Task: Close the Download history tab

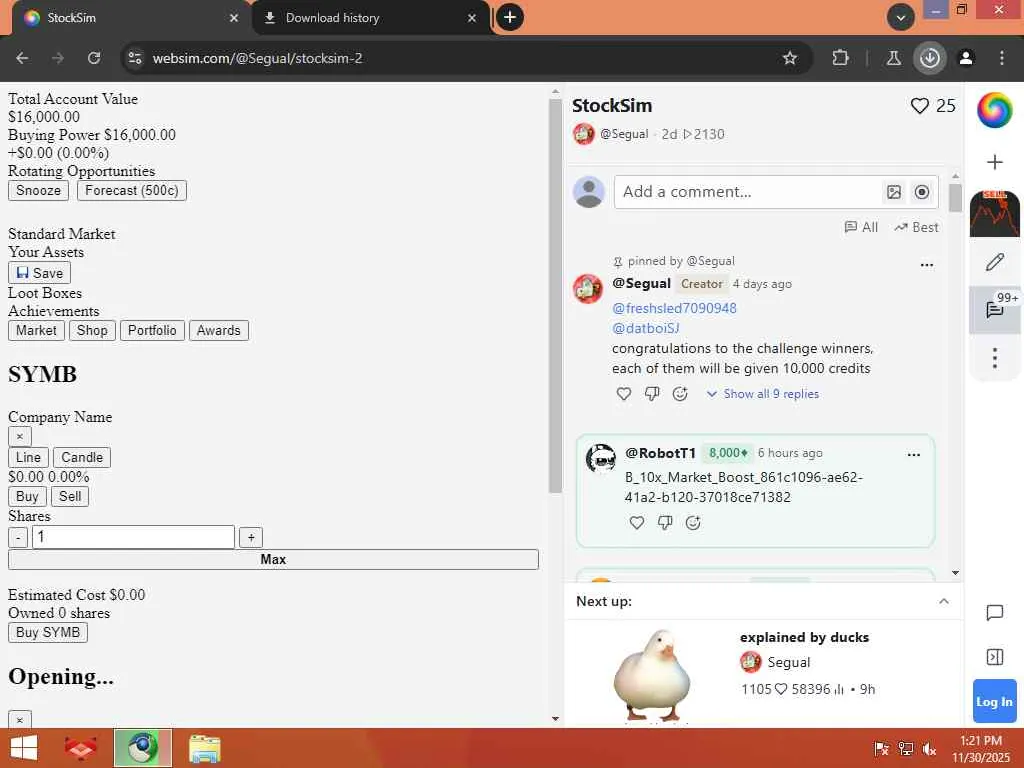Action: click(472, 18)
